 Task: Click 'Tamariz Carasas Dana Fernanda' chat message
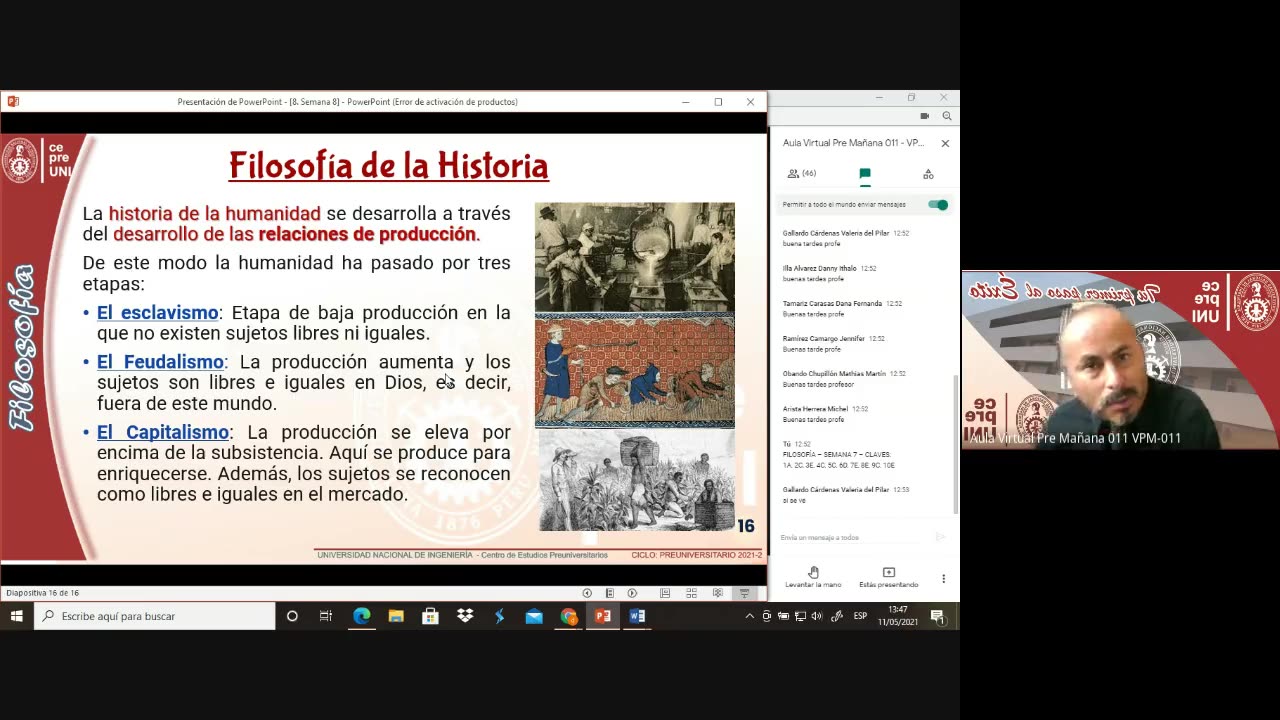click(842, 308)
